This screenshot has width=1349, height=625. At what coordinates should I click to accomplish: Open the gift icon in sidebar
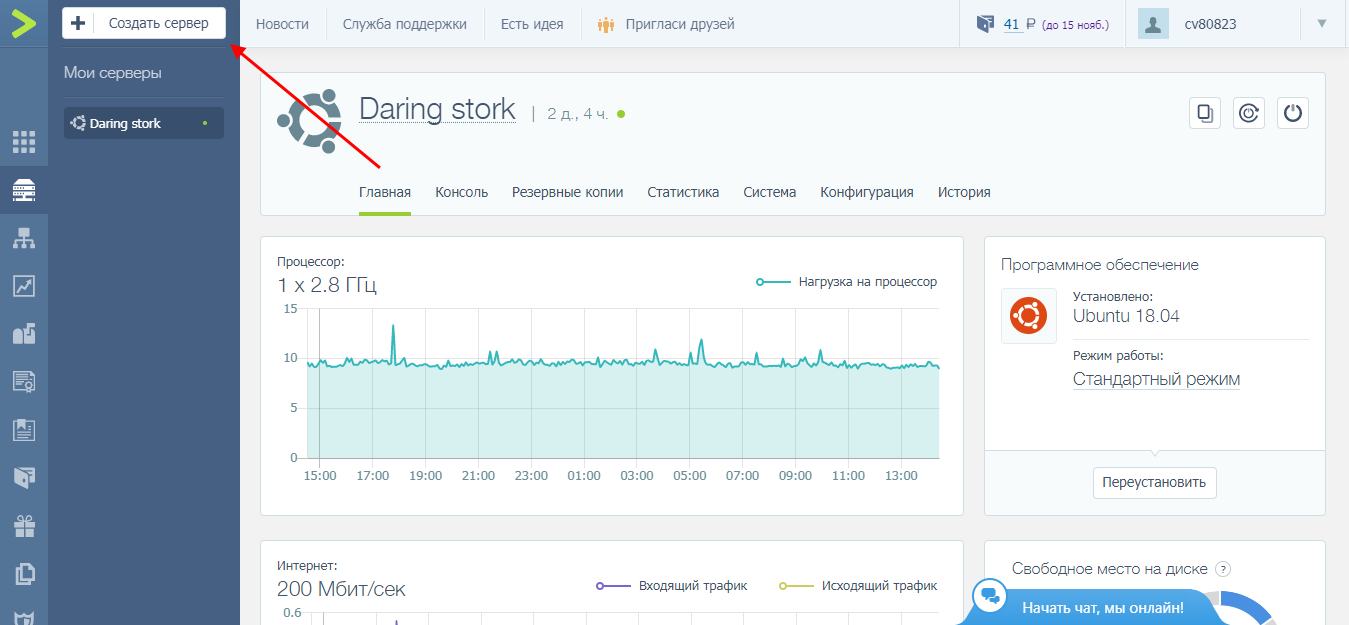click(24, 525)
